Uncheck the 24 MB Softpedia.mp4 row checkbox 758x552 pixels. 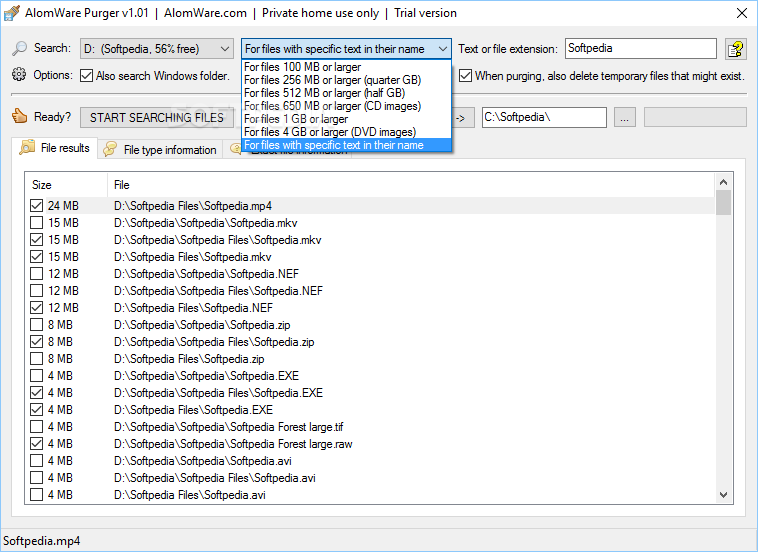[36, 205]
